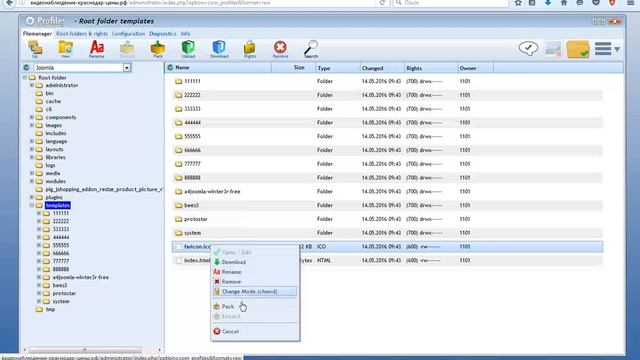Open the Diagnostics tab
640x360 pixels.
click(162, 33)
